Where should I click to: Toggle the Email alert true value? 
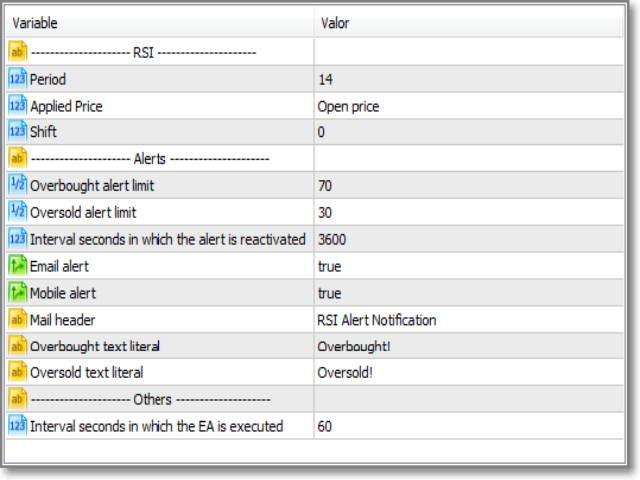(x=329, y=266)
